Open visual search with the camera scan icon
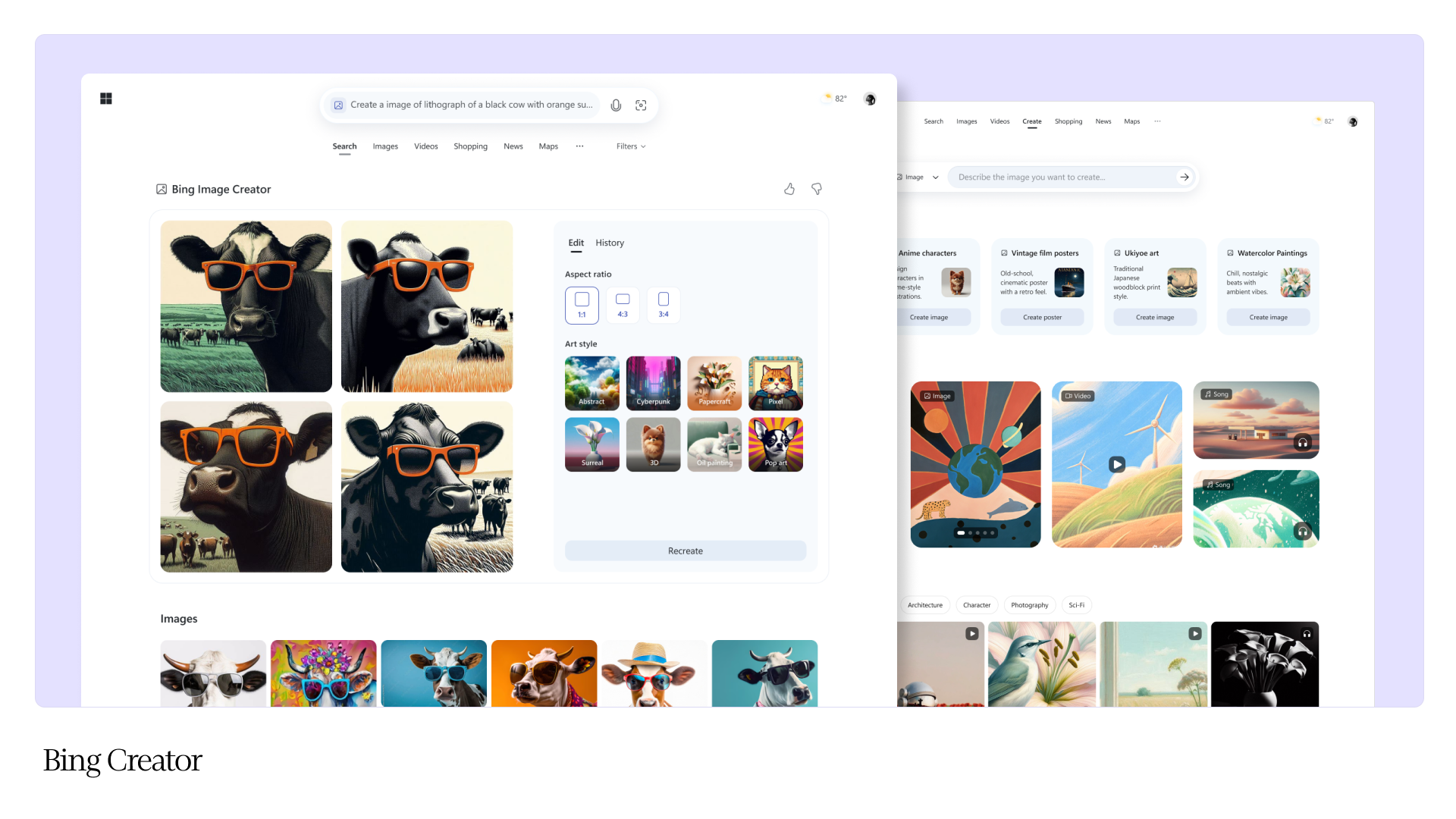The width and height of the screenshot is (1456, 819). (x=641, y=105)
